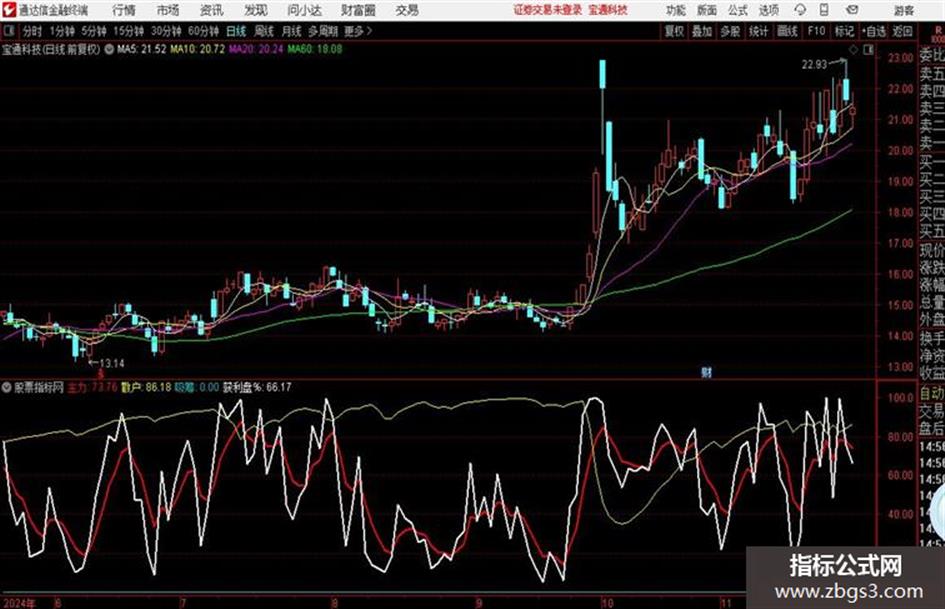Open the mobile phone icon in title bar
Image resolution: width=945 pixels, height=609 pixels.
(824, 10)
